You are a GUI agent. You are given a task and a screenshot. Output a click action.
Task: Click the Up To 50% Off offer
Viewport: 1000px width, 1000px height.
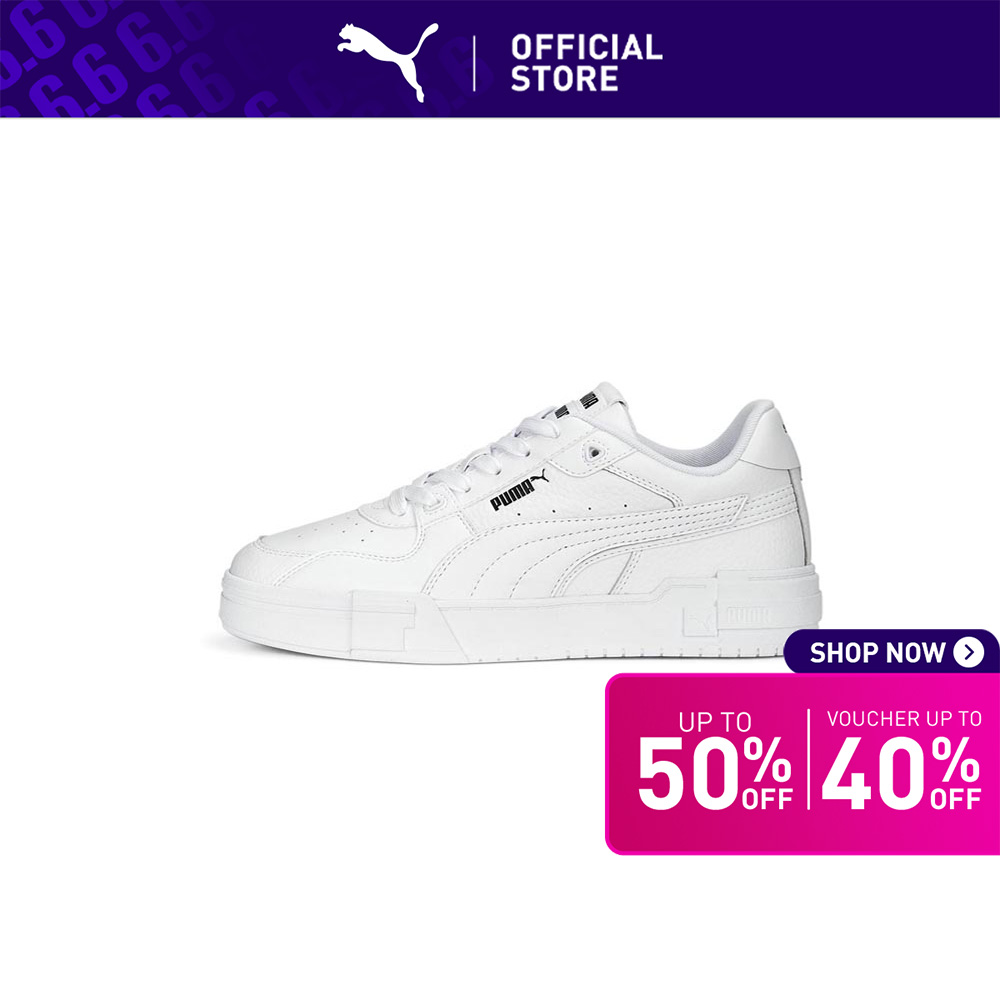click(x=714, y=761)
